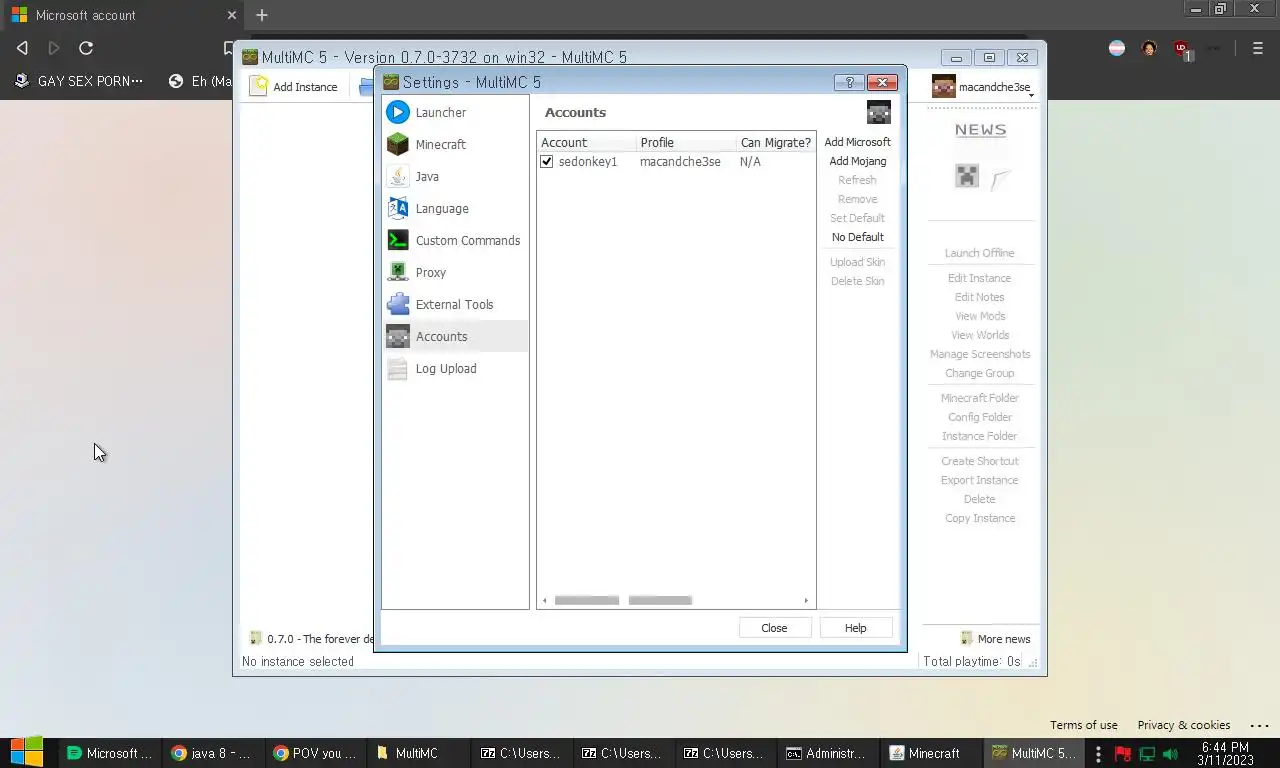This screenshot has width=1280, height=768.
Task: Click Edit Instance in MultiMC sidebar
Action: tap(979, 278)
